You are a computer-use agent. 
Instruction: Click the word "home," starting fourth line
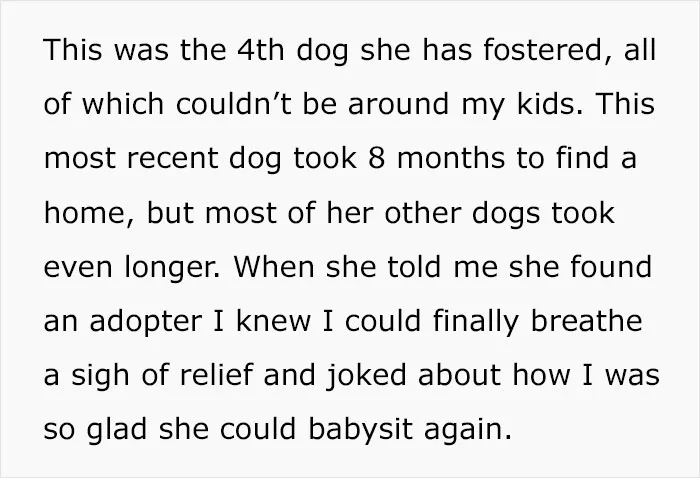tap(89, 213)
